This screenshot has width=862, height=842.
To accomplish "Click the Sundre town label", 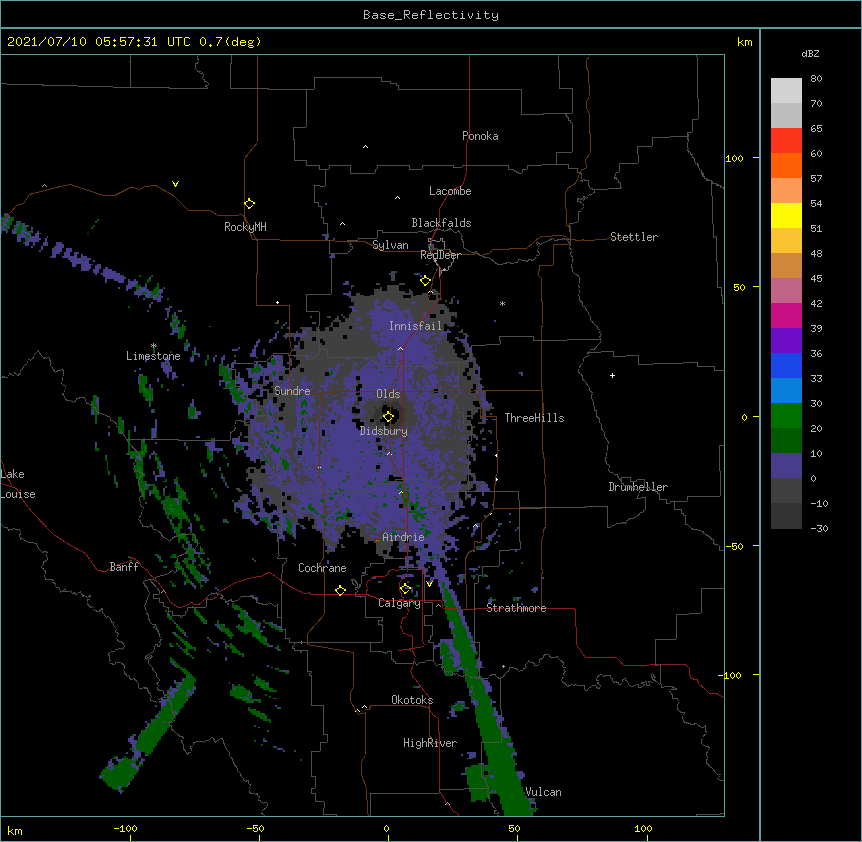I will click(x=292, y=391).
